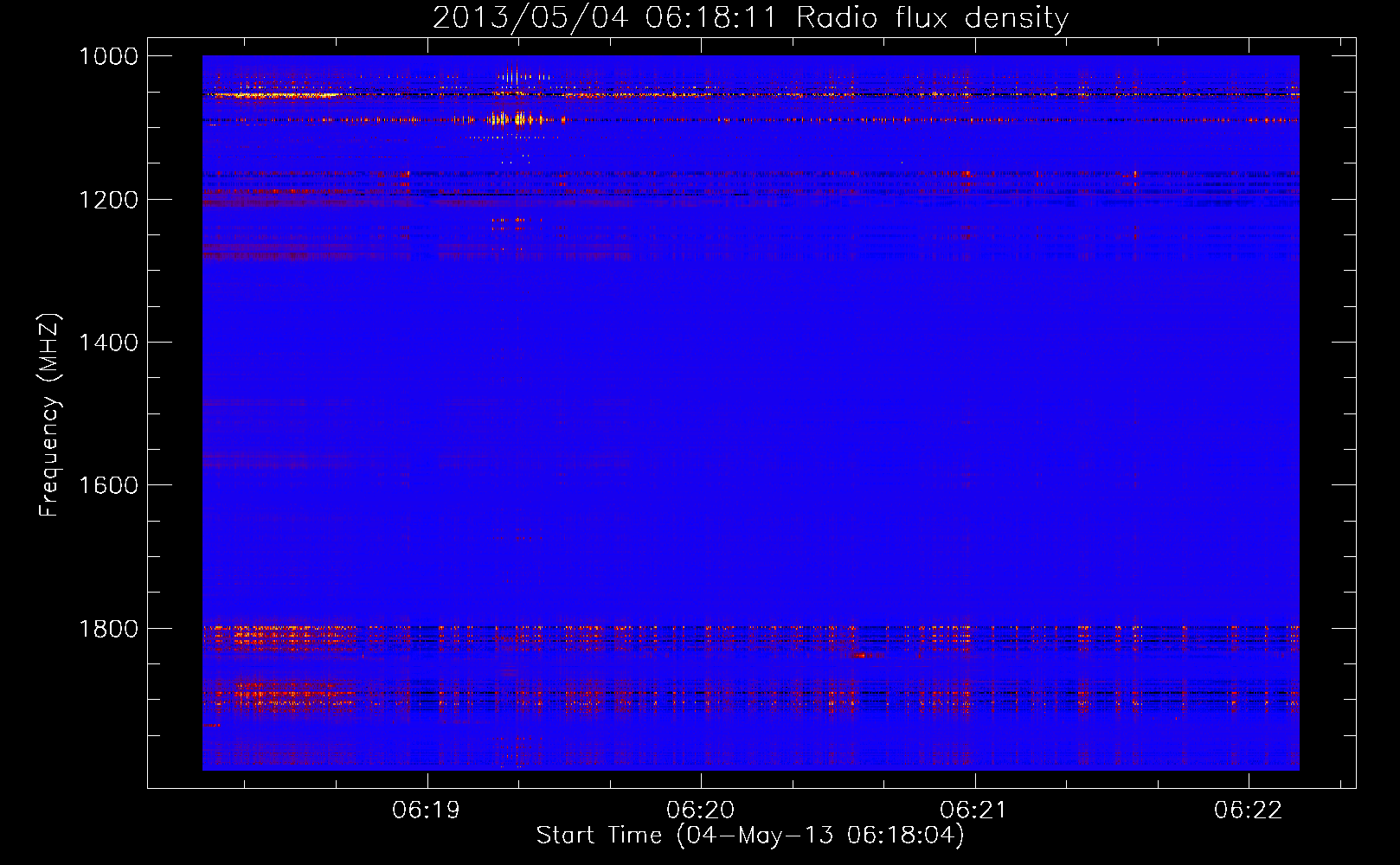Viewport: 1400px width, 865px height.
Task: Click the 06:21 time tick label
Action: tap(974, 811)
